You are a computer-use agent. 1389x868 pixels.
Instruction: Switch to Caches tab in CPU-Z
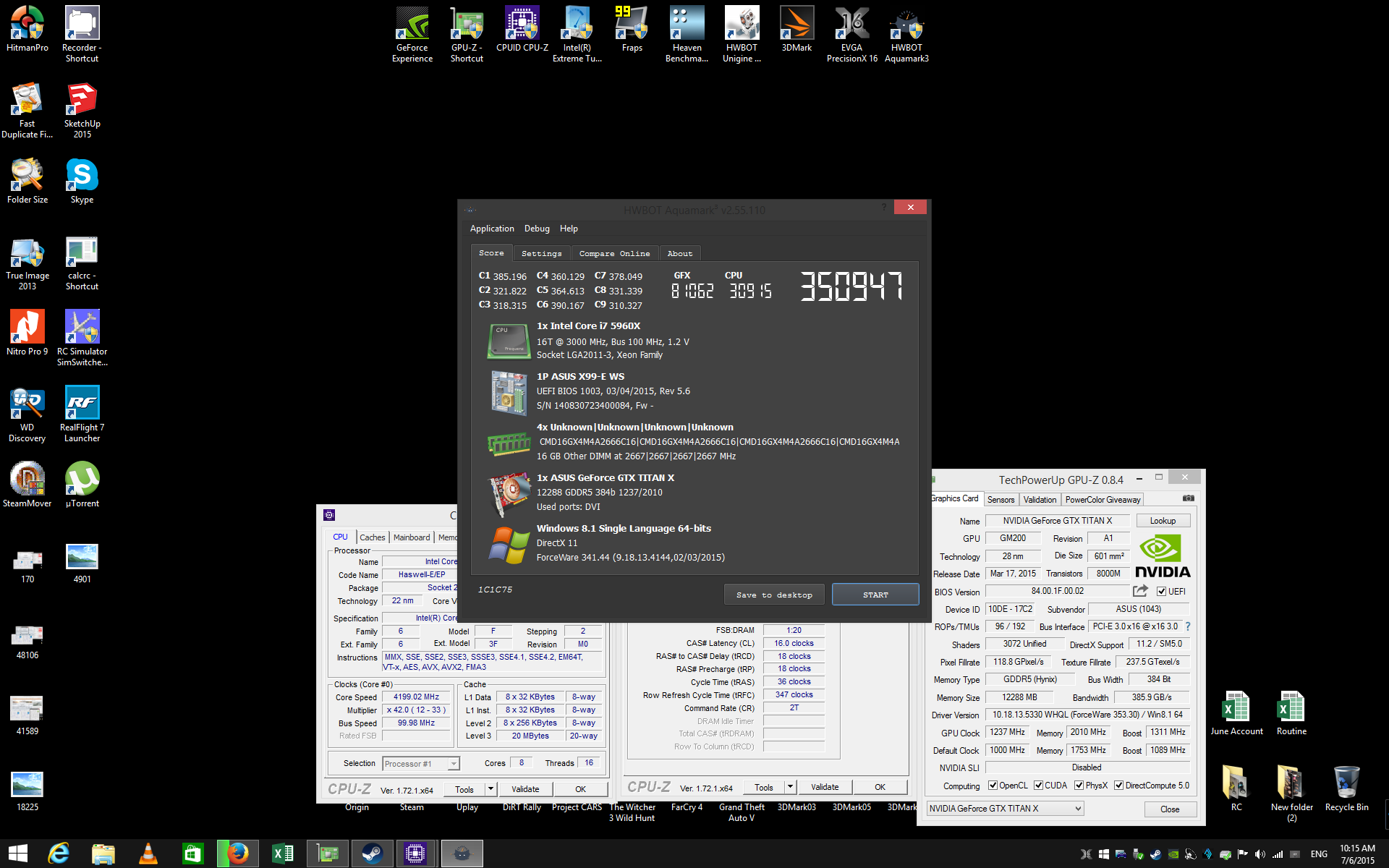(x=373, y=537)
